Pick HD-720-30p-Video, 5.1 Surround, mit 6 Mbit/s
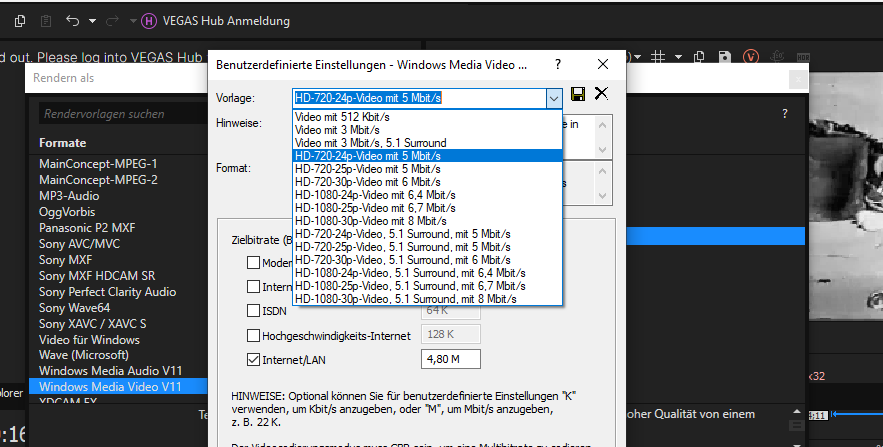Screen dimensions: 883x447 click(427, 260)
